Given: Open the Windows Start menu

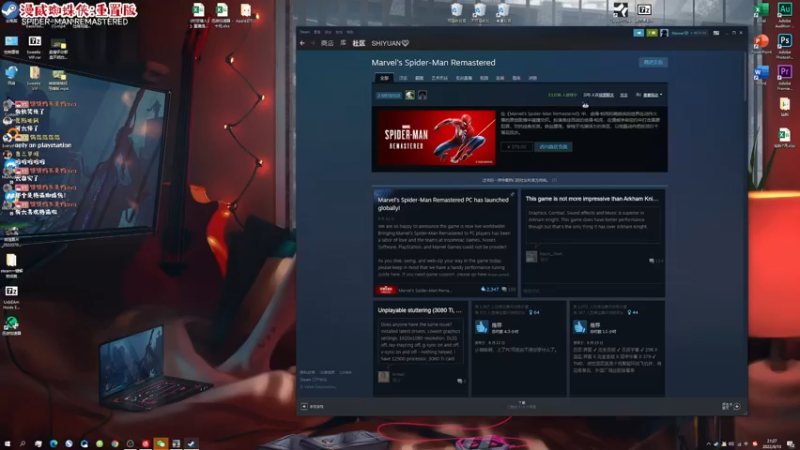Looking at the screenshot, I should pos(7,444).
